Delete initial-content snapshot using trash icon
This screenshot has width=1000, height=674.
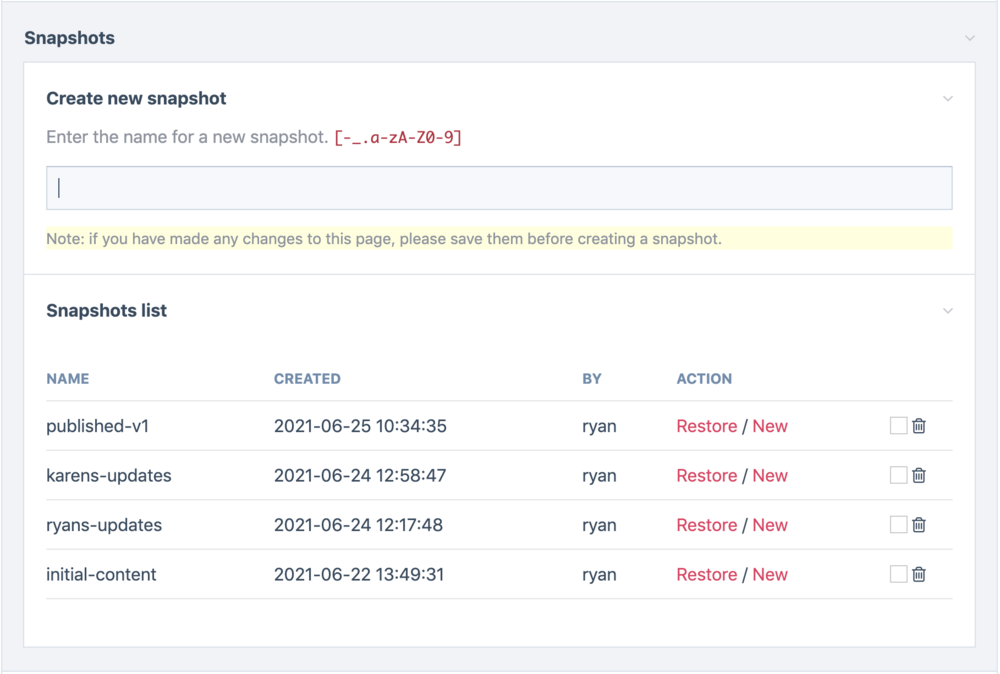point(919,574)
